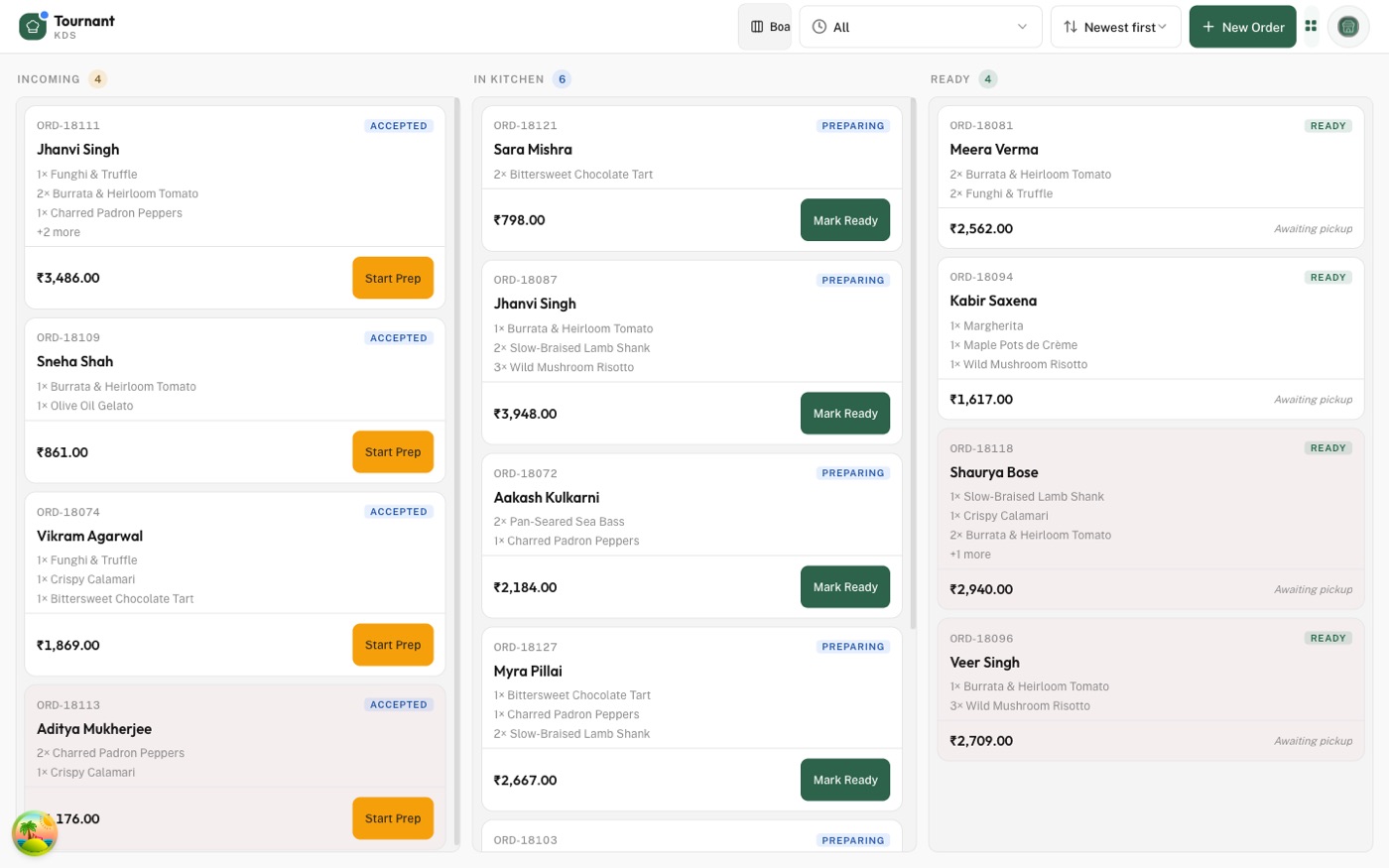Switch to the Board view tab
This screenshot has width=1389, height=868.
(x=765, y=27)
